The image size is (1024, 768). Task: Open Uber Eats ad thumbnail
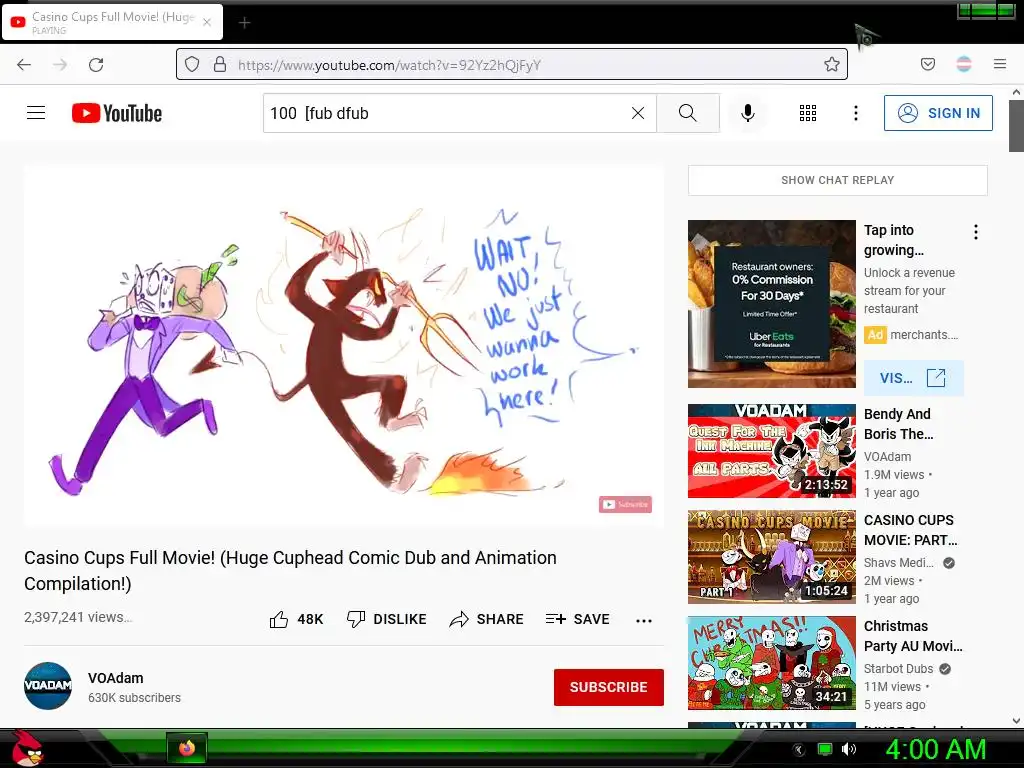pos(771,304)
